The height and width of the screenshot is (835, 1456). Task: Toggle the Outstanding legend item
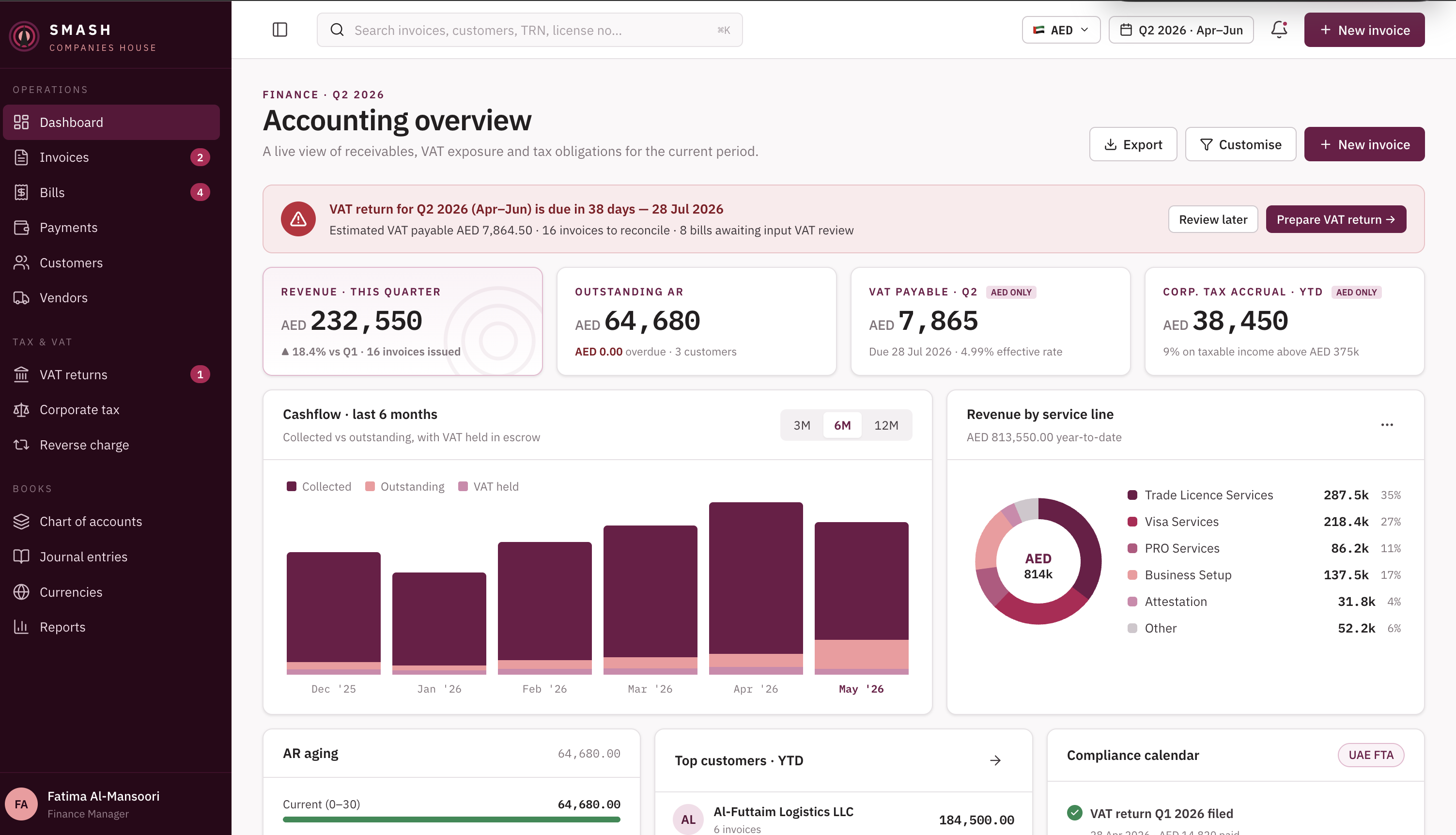405,486
